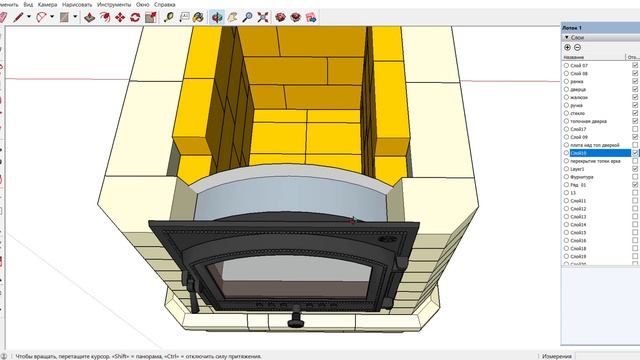The width and height of the screenshot is (640, 360).
Task: Activate the Zoom magnifier tool
Action: click(x=247, y=17)
